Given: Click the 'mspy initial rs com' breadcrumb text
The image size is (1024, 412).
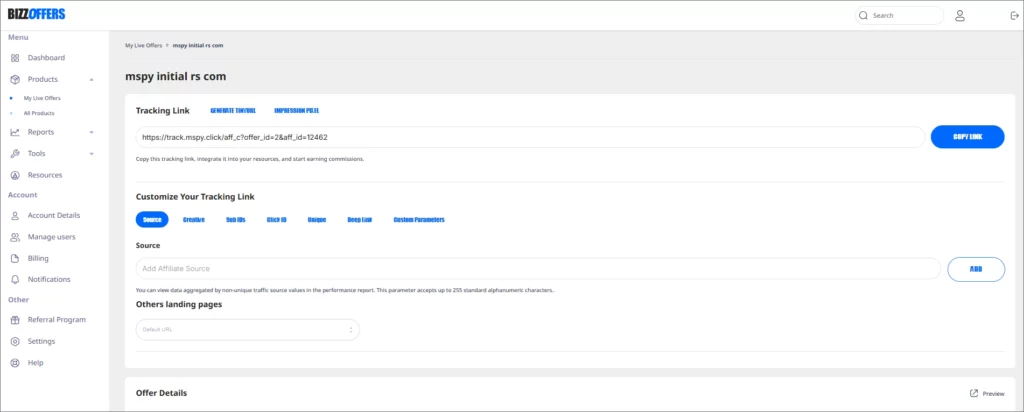Looking at the screenshot, I should tap(199, 46).
